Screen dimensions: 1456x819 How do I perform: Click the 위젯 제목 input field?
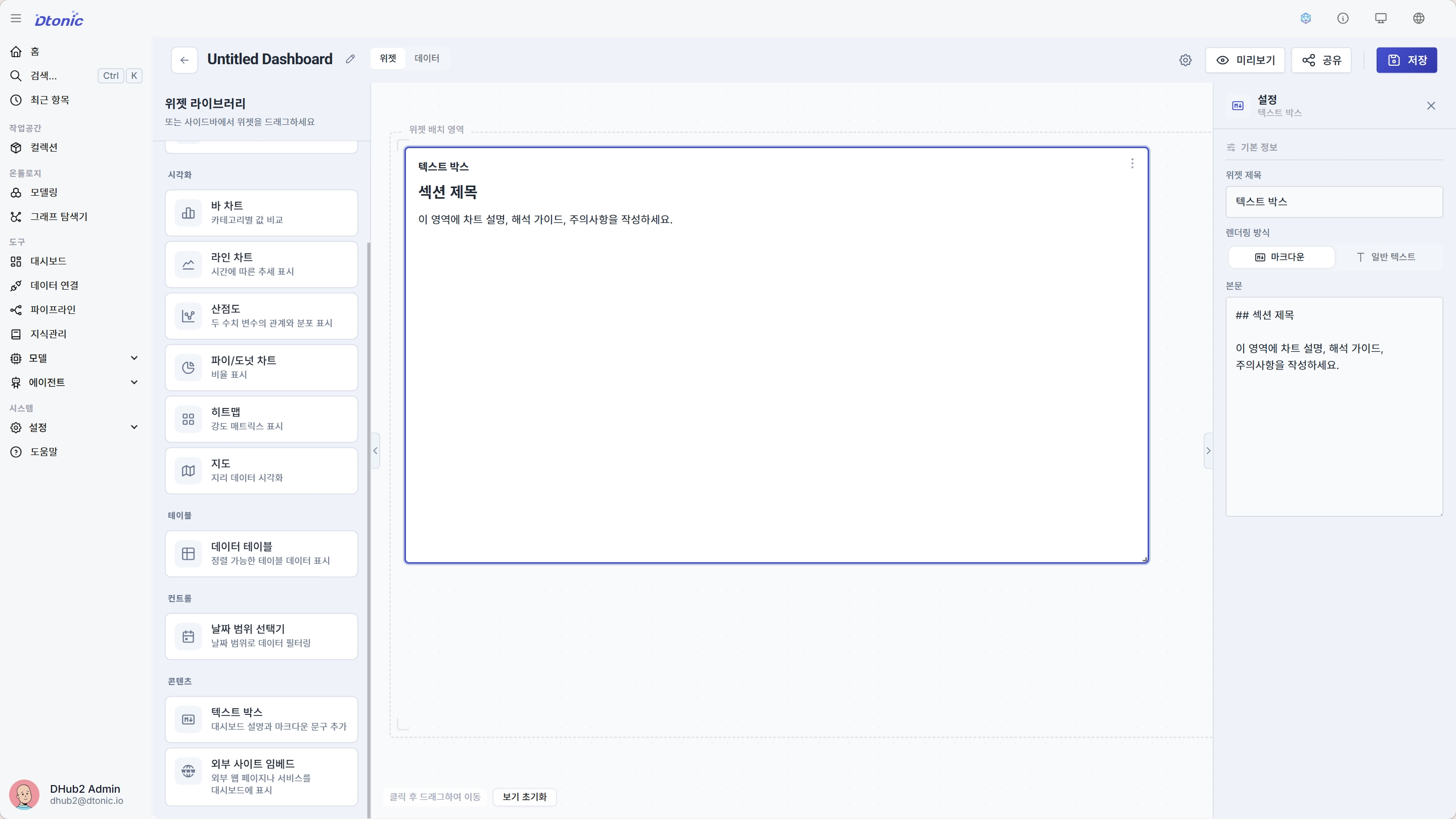1334,202
